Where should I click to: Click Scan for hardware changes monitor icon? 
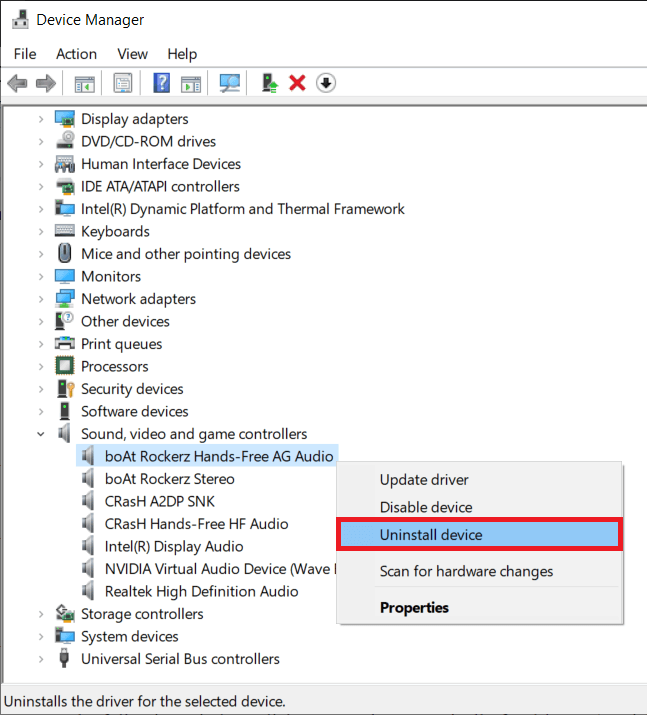pyautogui.click(x=229, y=83)
